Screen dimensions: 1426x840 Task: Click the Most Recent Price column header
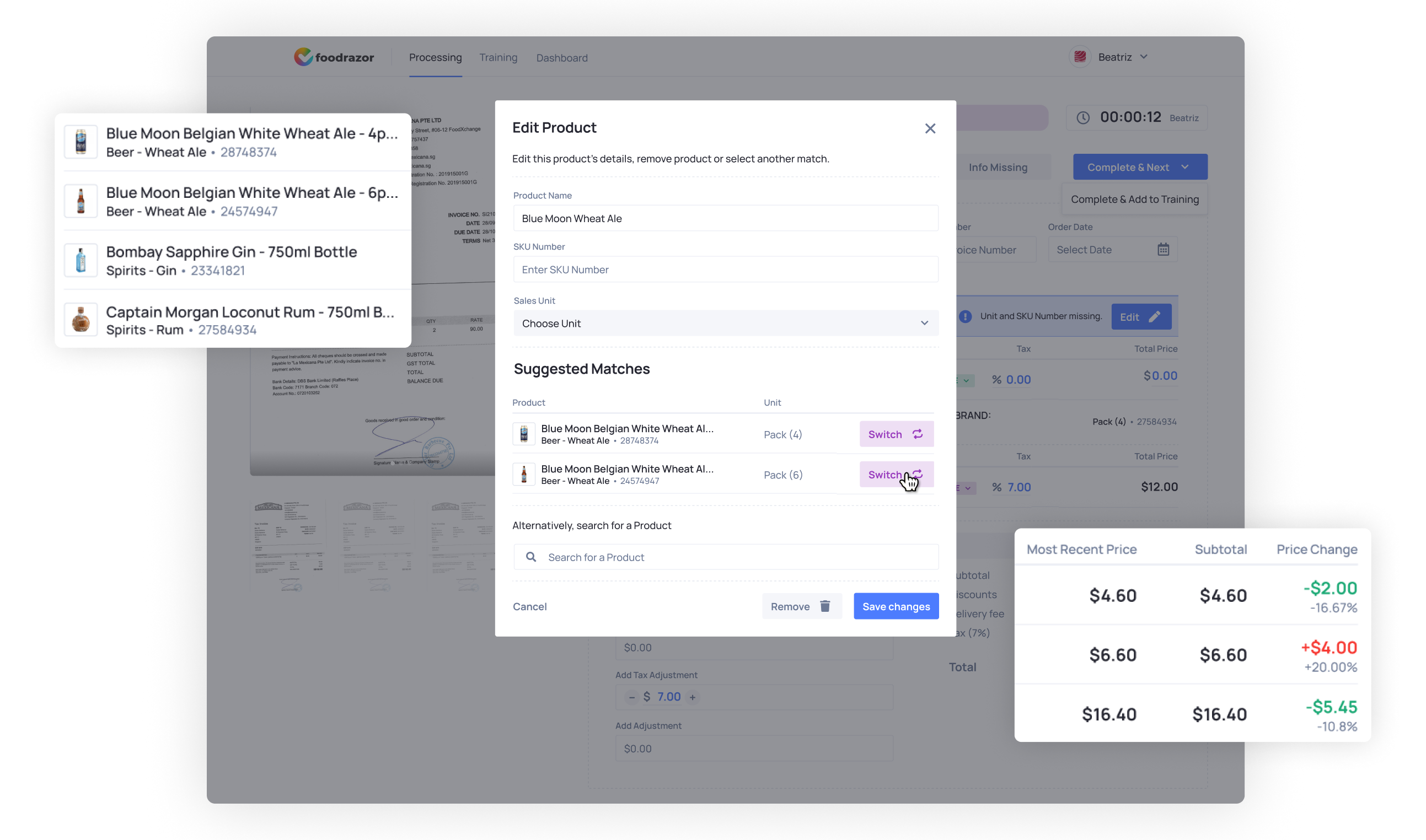click(1081, 549)
